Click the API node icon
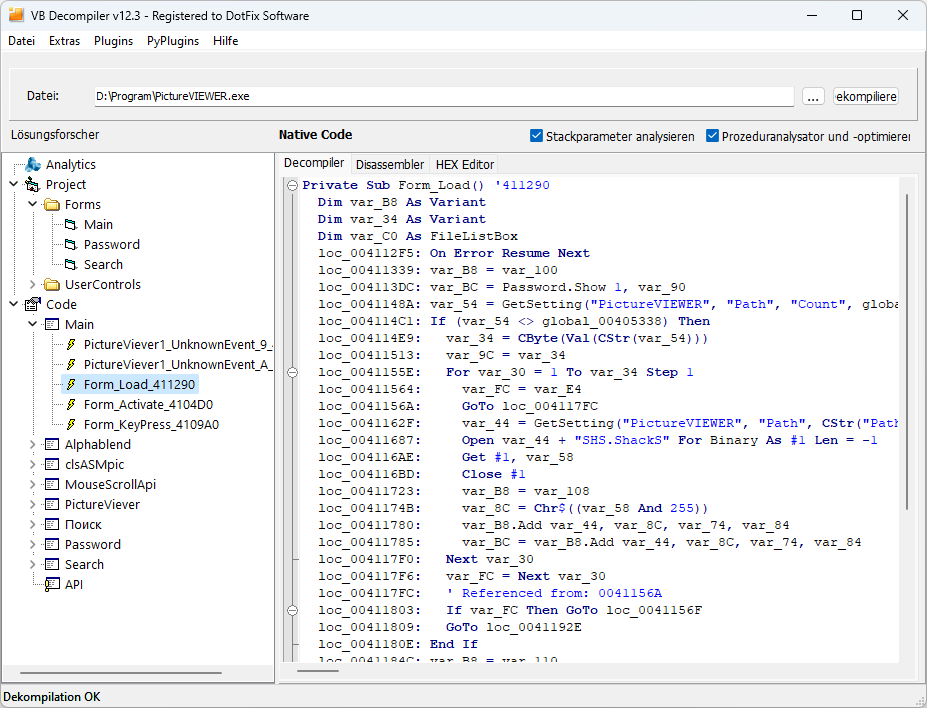 52,584
